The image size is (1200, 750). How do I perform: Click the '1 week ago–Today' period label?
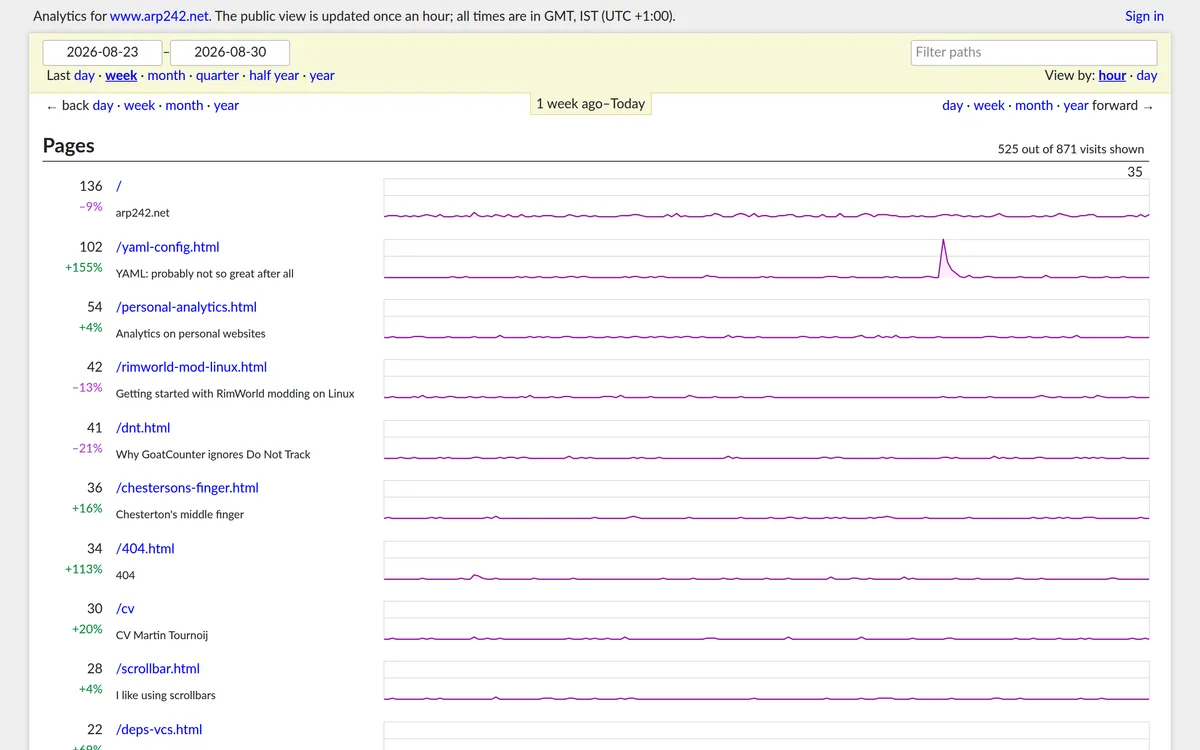pos(590,103)
